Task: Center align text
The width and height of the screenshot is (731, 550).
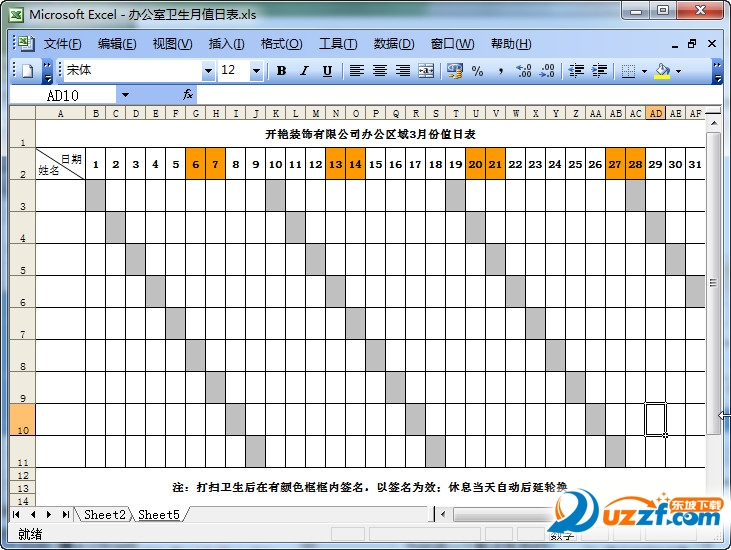Action: click(x=380, y=71)
